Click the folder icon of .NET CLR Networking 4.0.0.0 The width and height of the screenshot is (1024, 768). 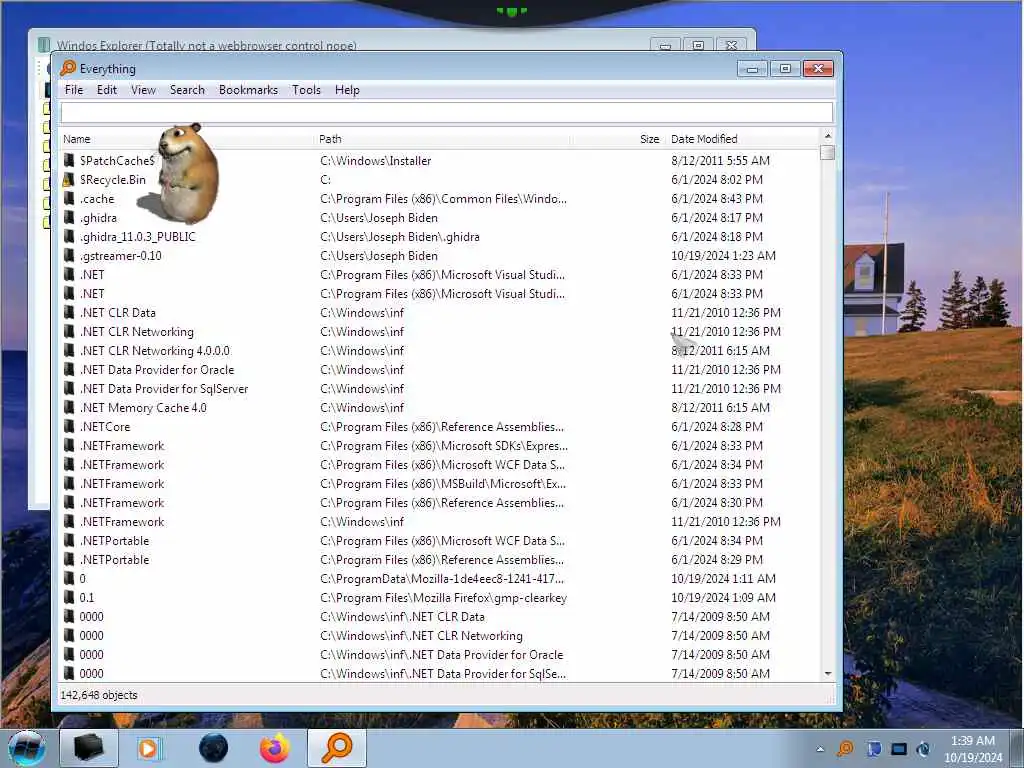(69, 351)
